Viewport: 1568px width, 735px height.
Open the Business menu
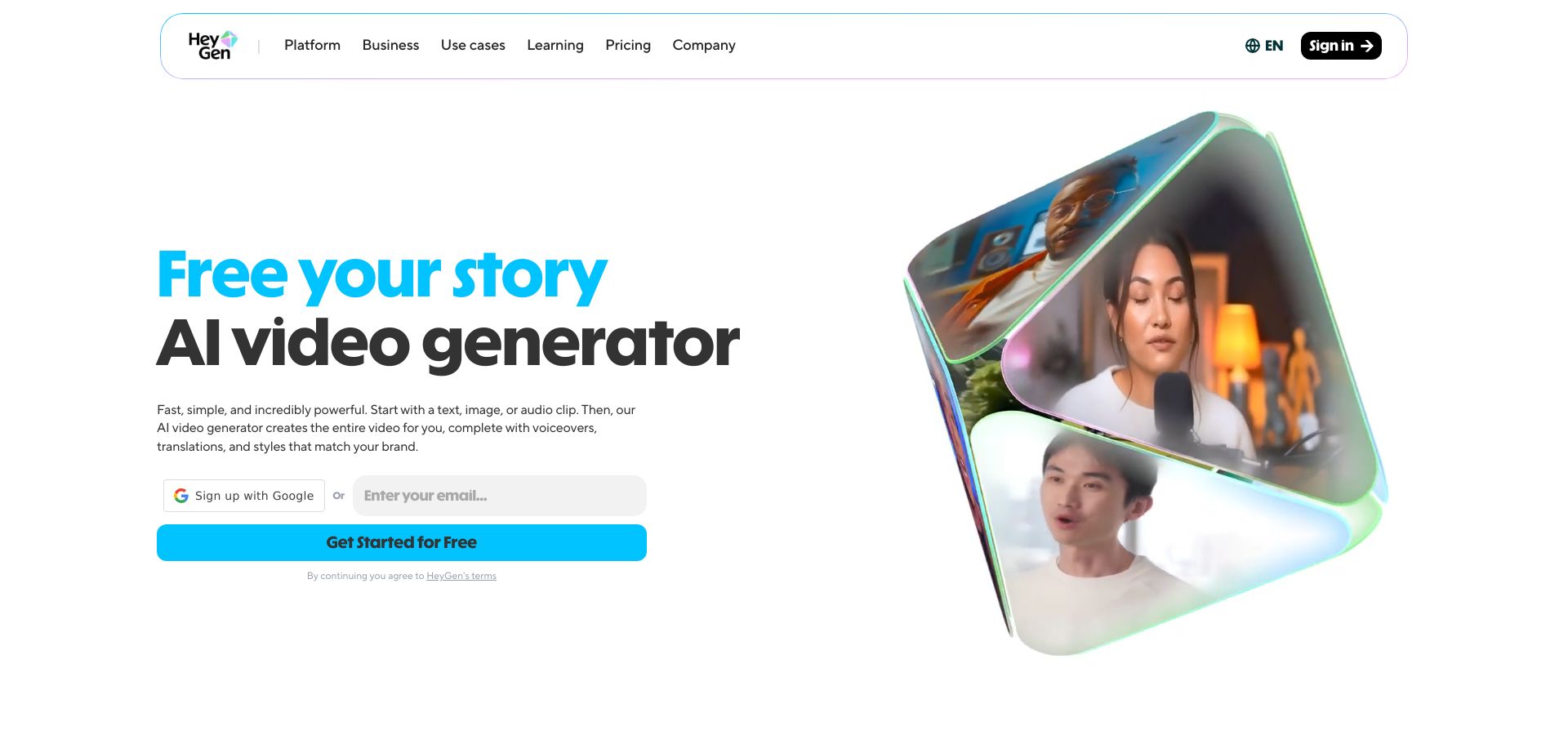pyautogui.click(x=390, y=46)
